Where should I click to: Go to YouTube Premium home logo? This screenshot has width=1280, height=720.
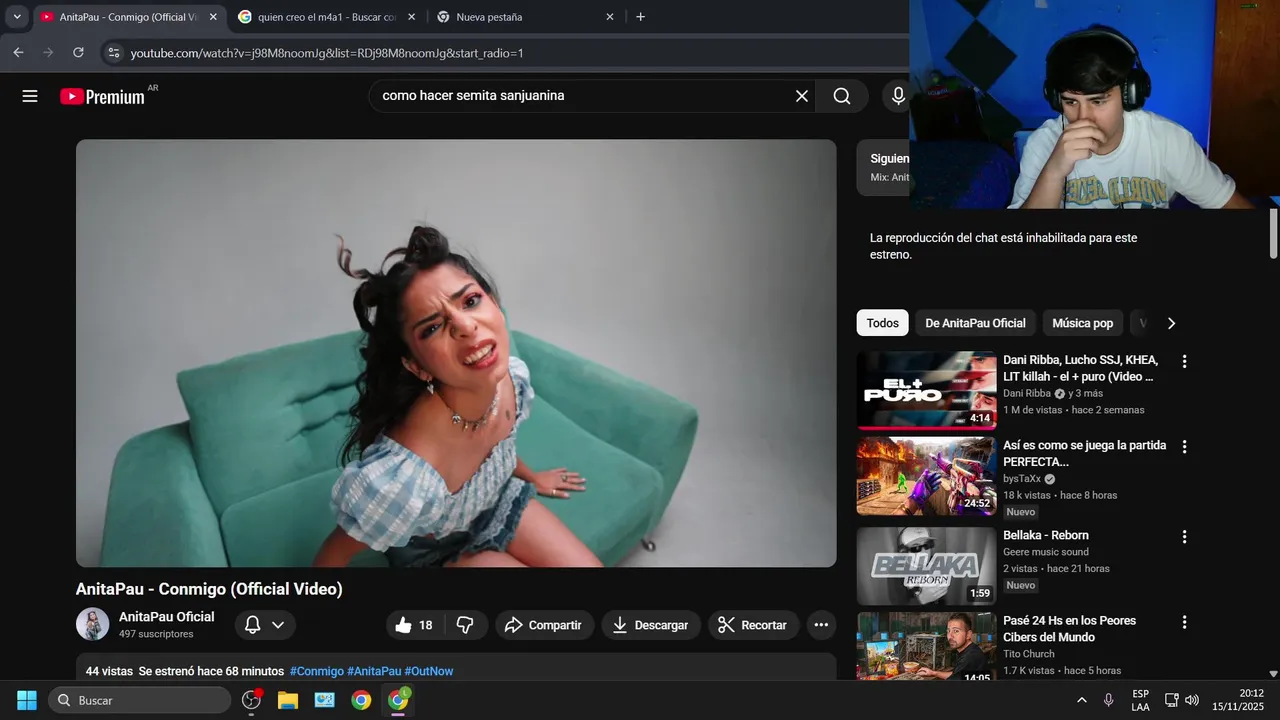[x=102, y=96]
